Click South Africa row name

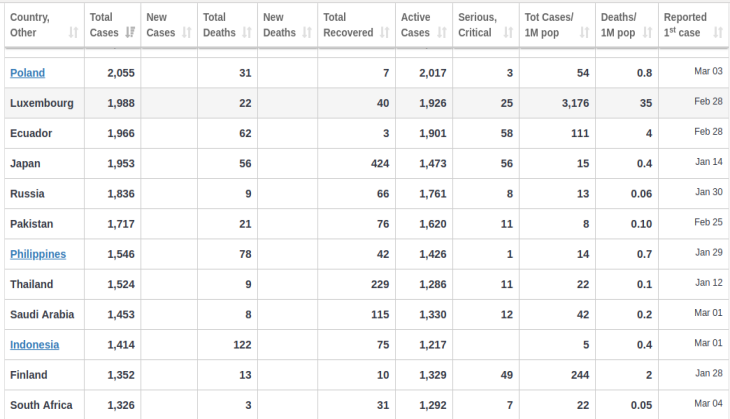(41, 405)
